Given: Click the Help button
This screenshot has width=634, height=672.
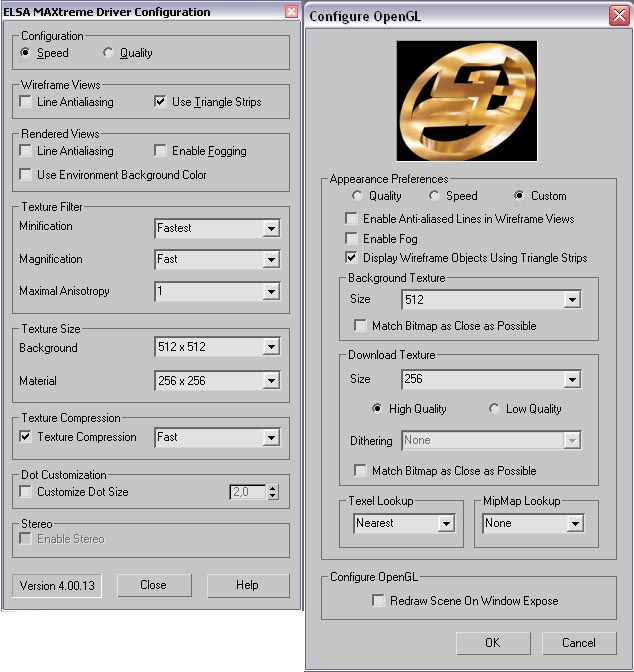Looking at the screenshot, I should [248, 585].
